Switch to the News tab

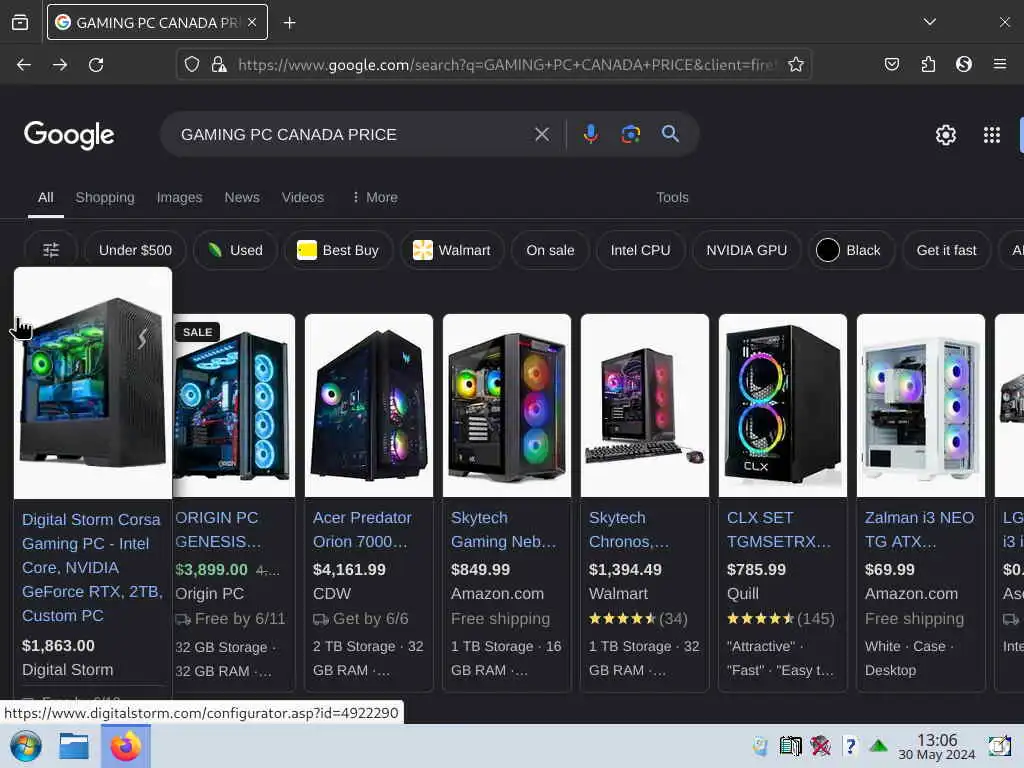(242, 197)
